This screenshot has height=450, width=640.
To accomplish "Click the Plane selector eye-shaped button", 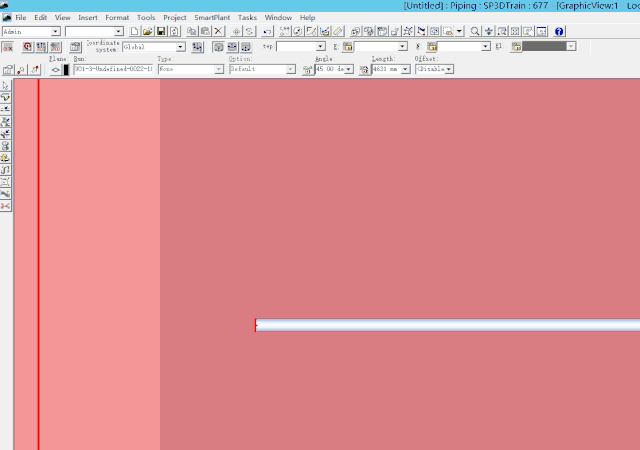I will pyautogui.click(x=56, y=70).
